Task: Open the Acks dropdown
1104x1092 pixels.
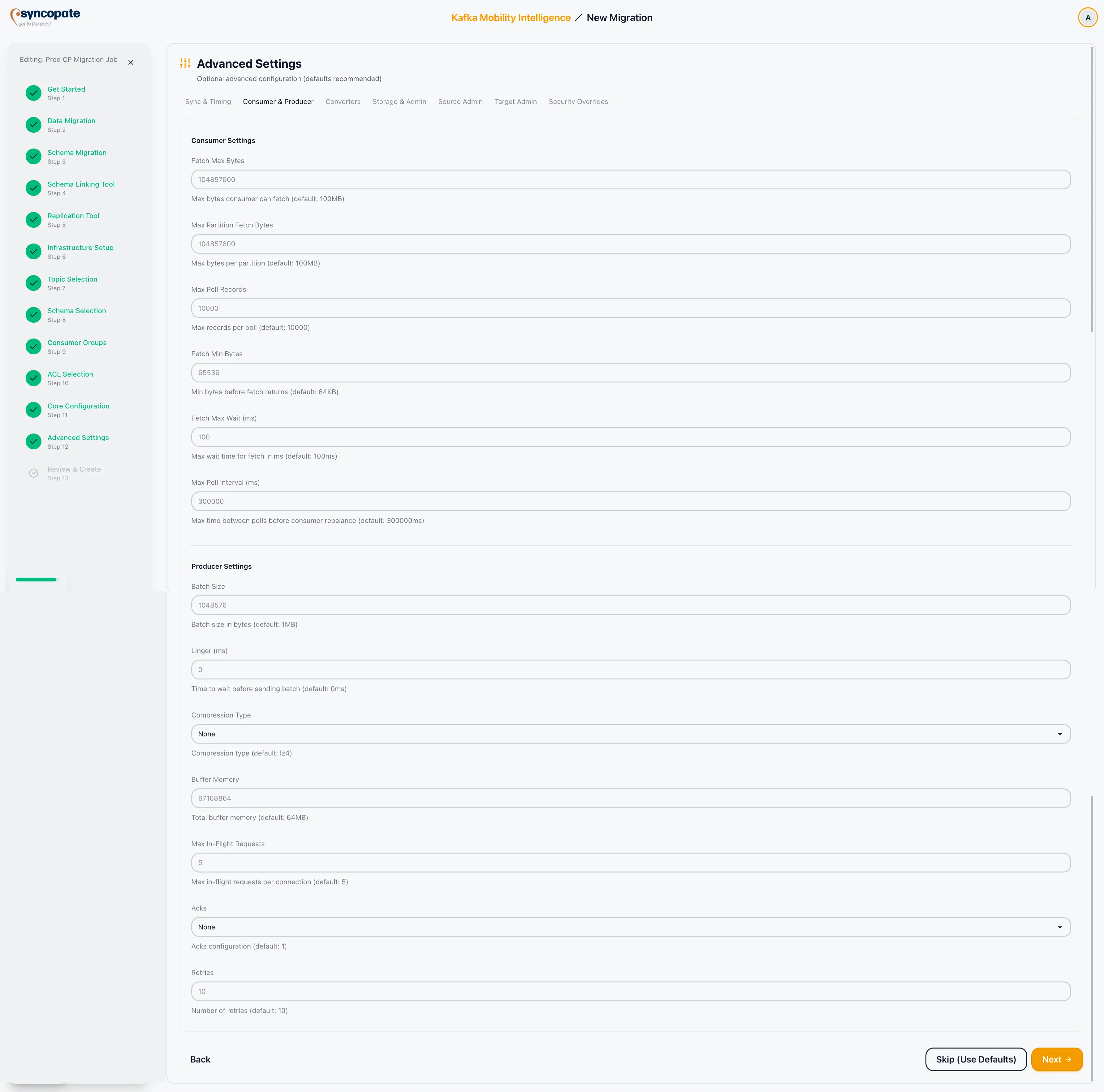Action: 628,927
